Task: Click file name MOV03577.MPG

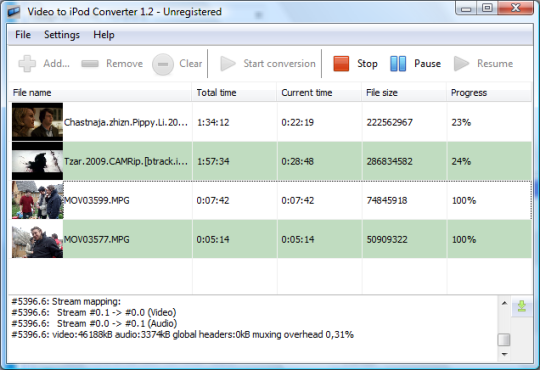Action: tap(97, 239)
